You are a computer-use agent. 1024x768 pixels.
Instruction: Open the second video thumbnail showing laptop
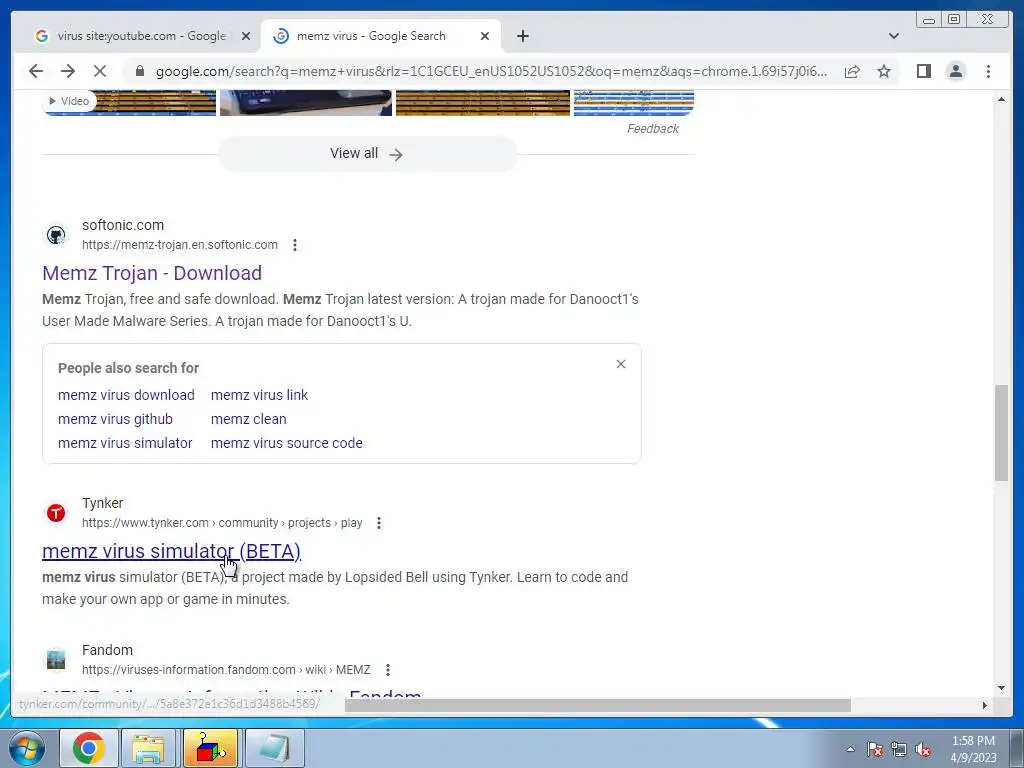pos(306,103)
